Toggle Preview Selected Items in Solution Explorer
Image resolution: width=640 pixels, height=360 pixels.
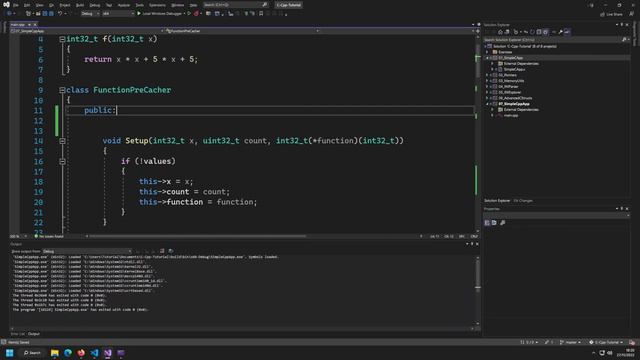(567, 32)
